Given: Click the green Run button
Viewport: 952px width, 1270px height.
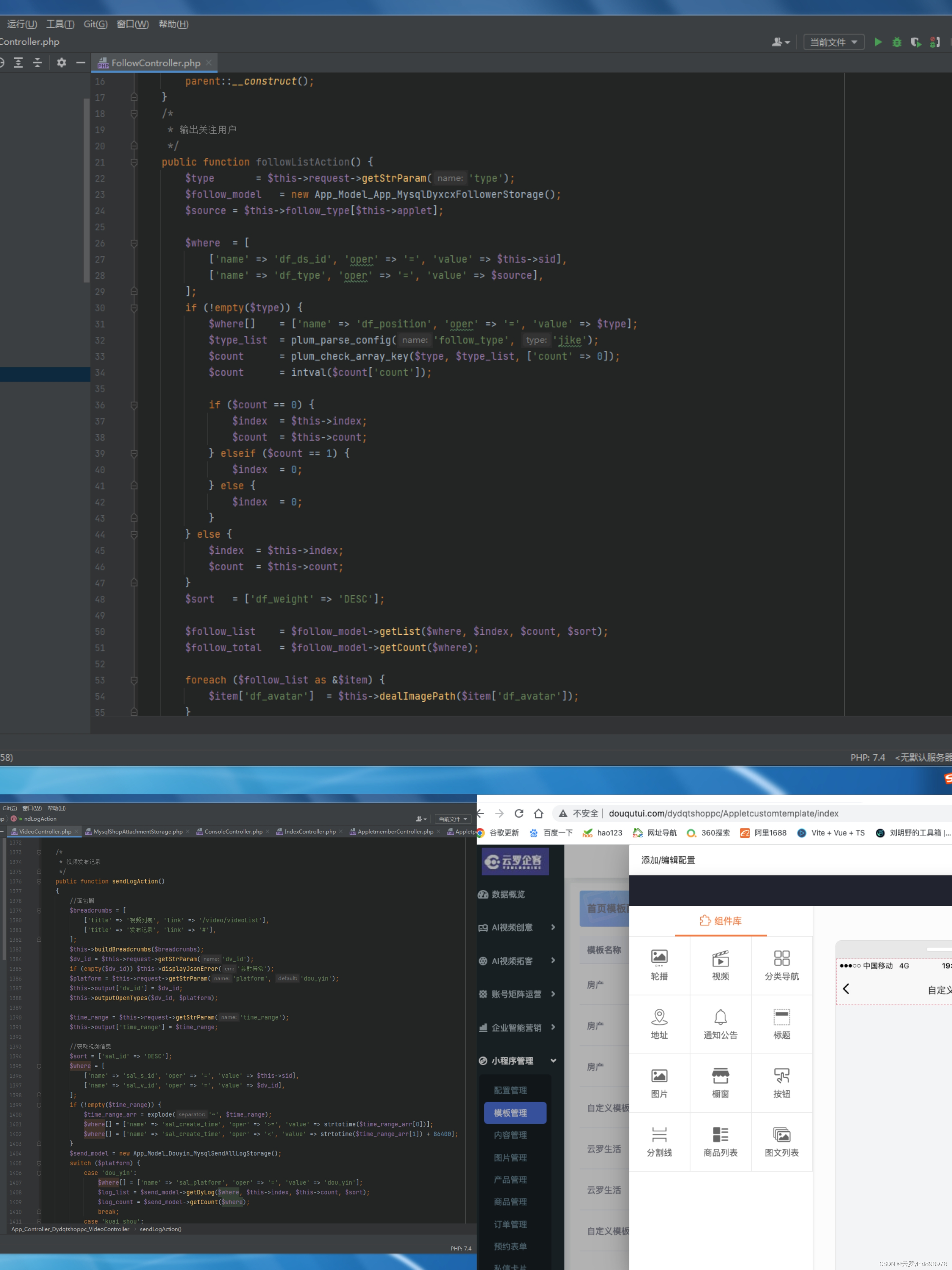Looking at the screenshot, I should click(x=877, y=42).
